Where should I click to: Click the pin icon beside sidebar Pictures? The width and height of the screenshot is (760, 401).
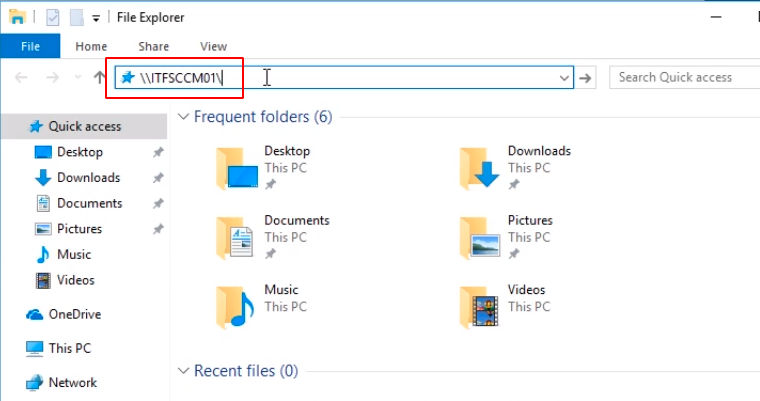click(158, 229)
